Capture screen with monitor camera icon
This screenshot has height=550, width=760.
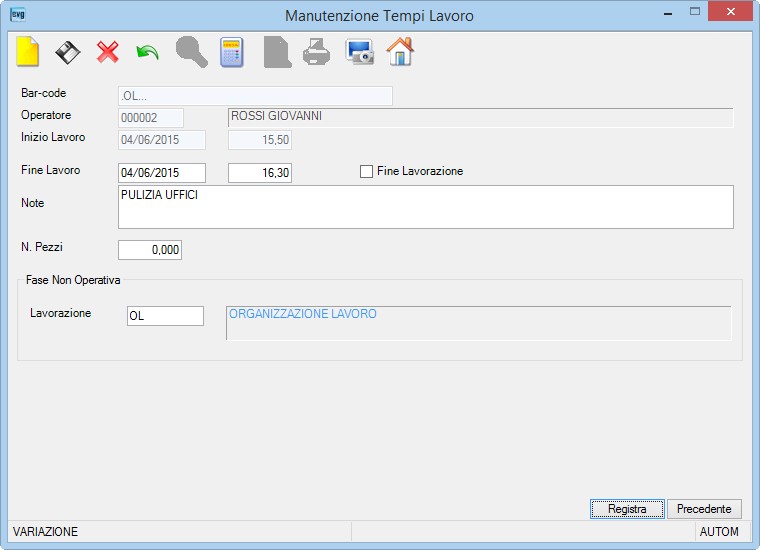(x=360, y=52)
